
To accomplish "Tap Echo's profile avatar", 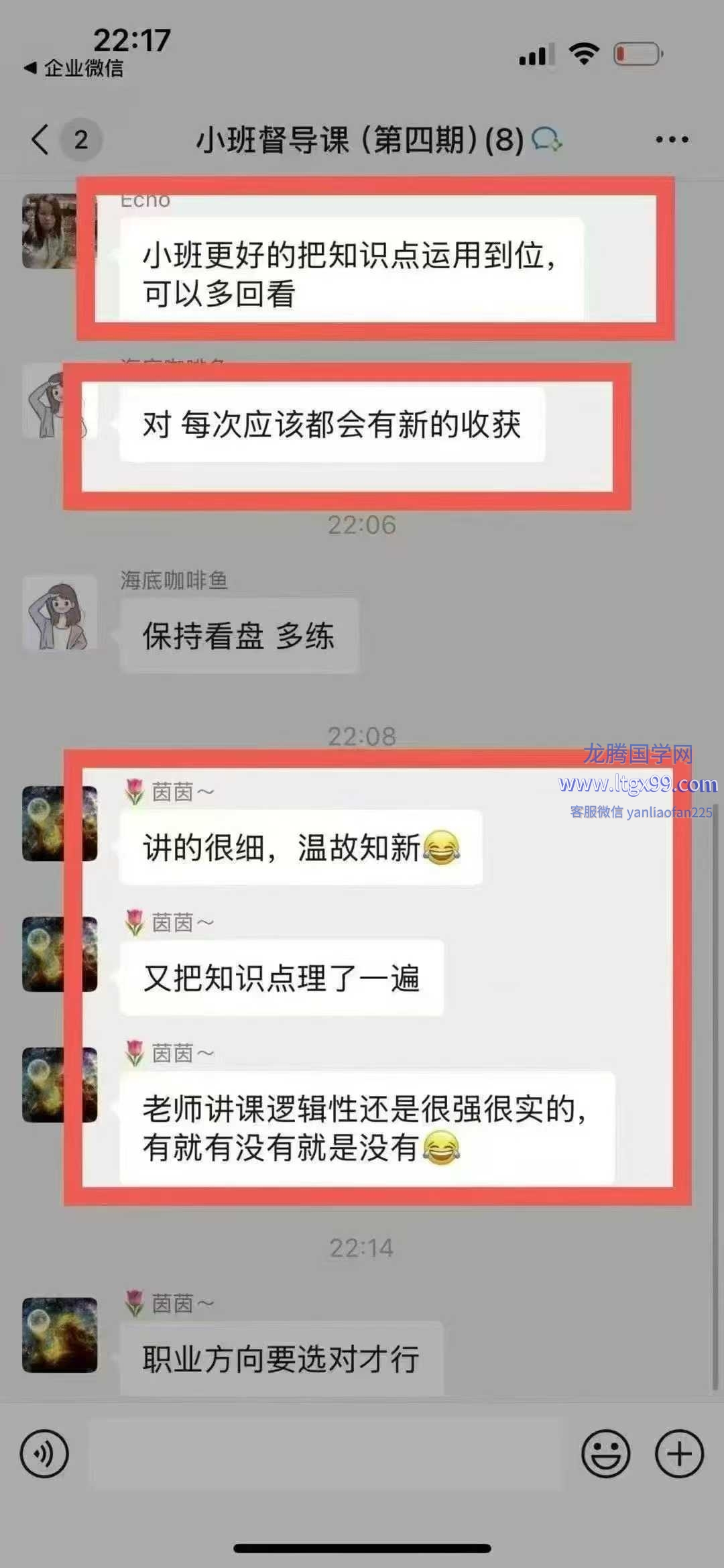I will [50, 231].
